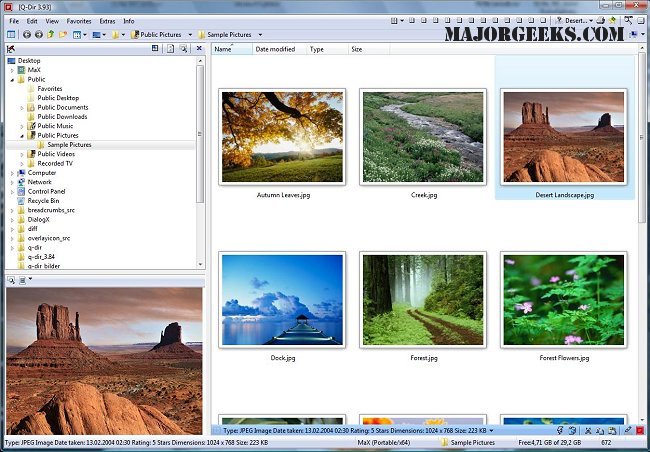Open the Sample Pictures breadcrumb dropdown

click(x=259, y=34)
